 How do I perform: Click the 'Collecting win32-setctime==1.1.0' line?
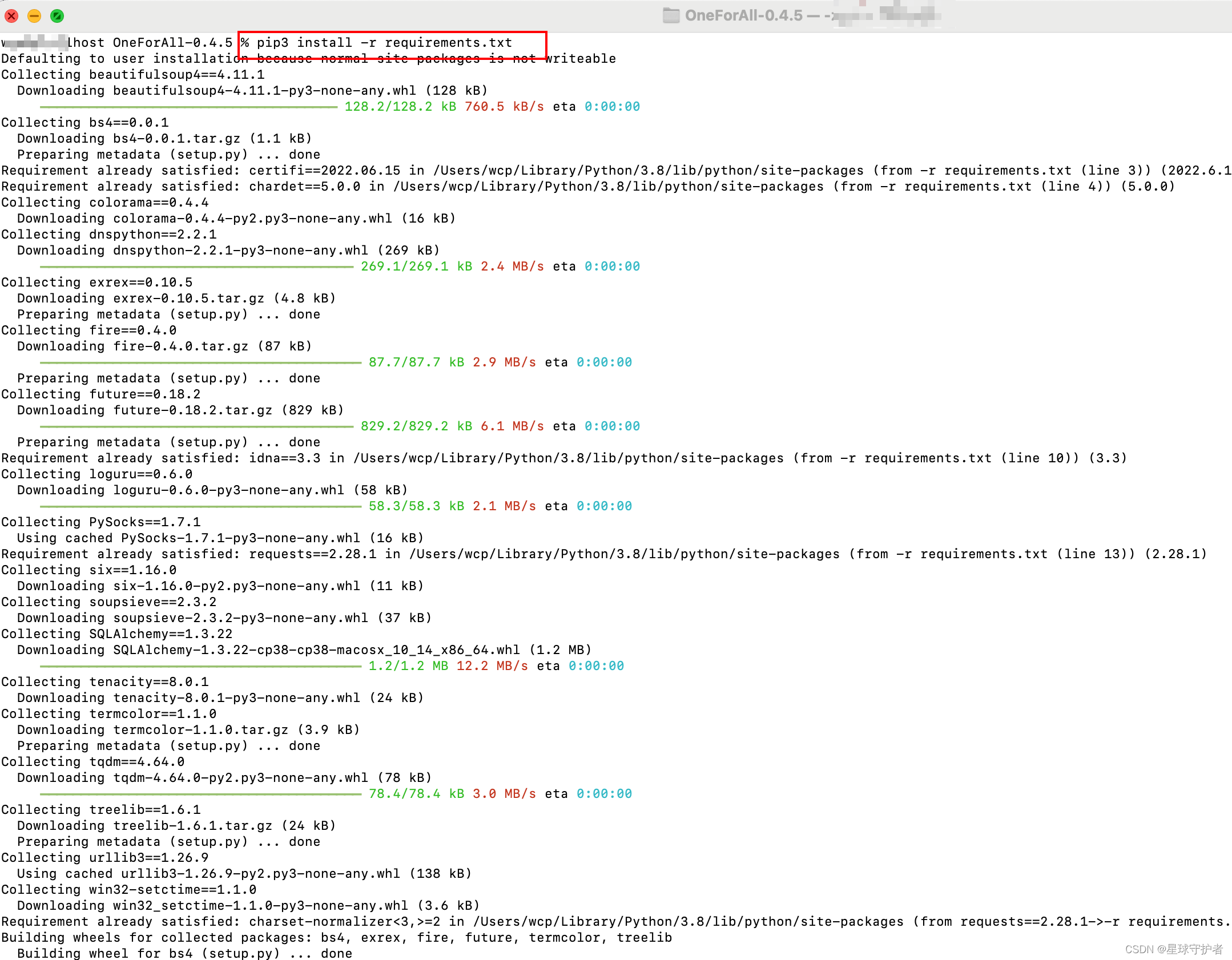point(129,890)
